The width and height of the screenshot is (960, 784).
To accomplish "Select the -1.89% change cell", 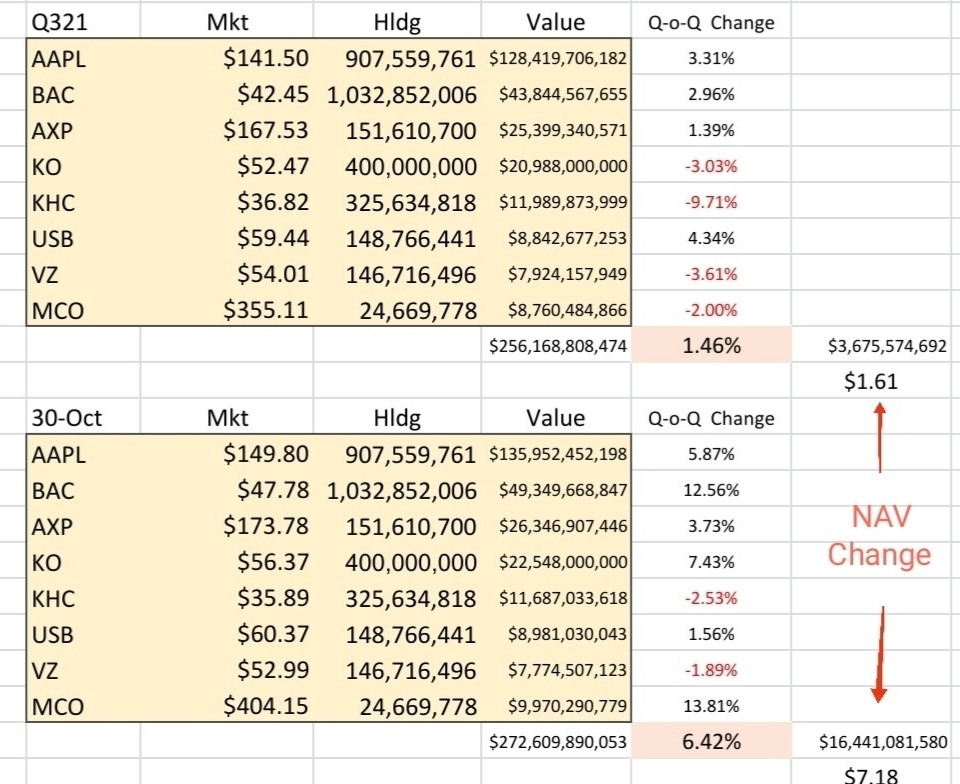I will [711, 670].
